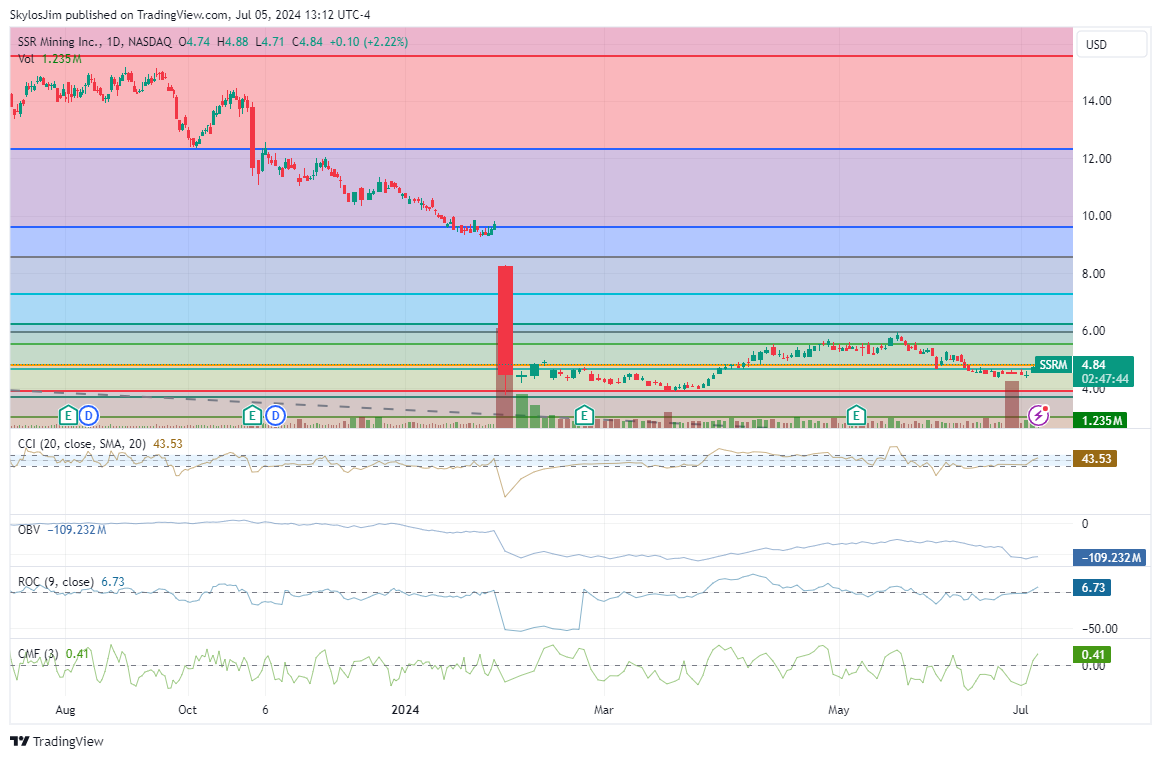This screenshot has width=1161, height=759.
Task: Click the −50.00 ROC scale label
Action: (1100, 629)
